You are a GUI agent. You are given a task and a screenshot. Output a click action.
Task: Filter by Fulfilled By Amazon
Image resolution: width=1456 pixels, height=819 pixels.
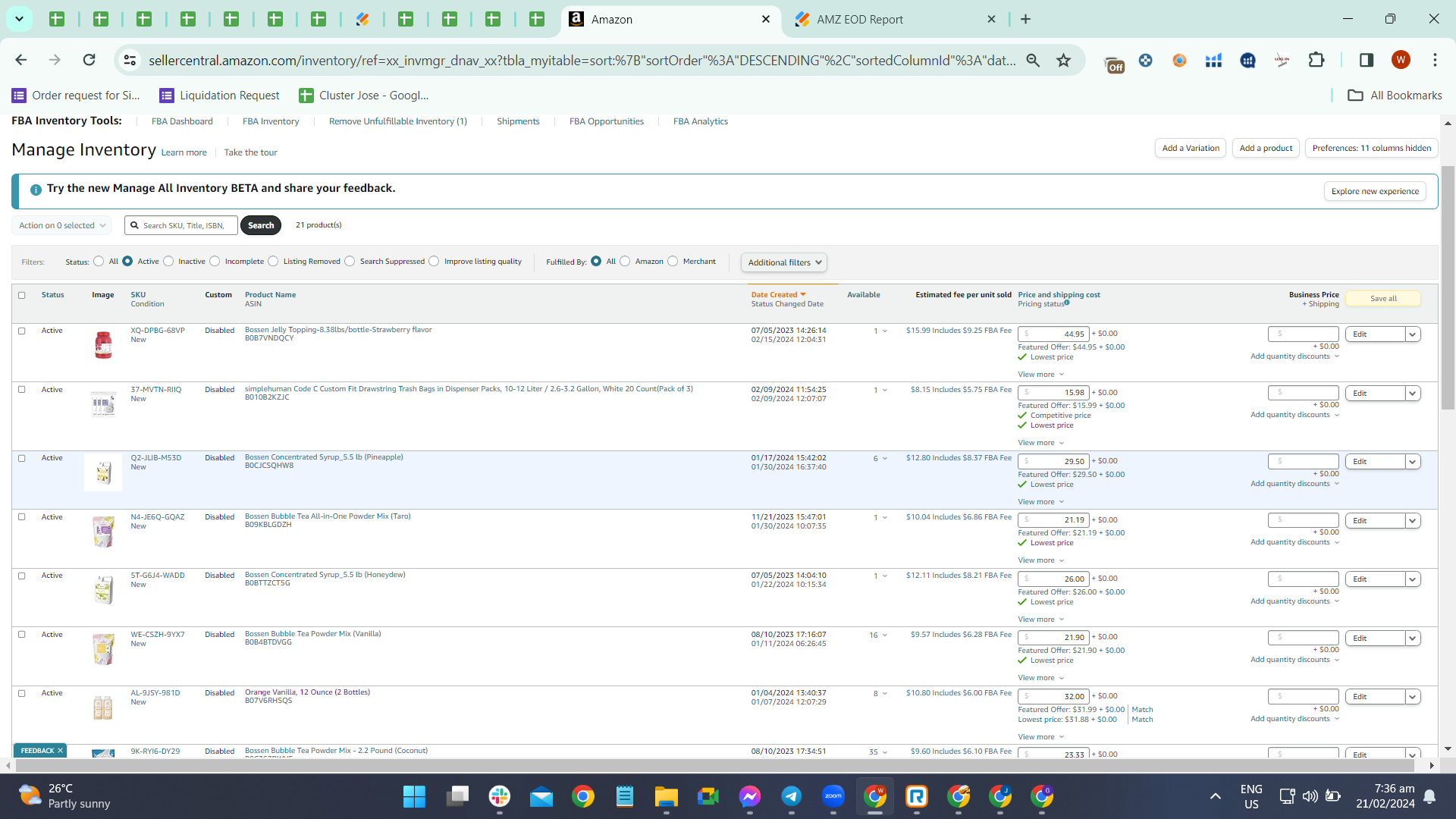point(625,262)
